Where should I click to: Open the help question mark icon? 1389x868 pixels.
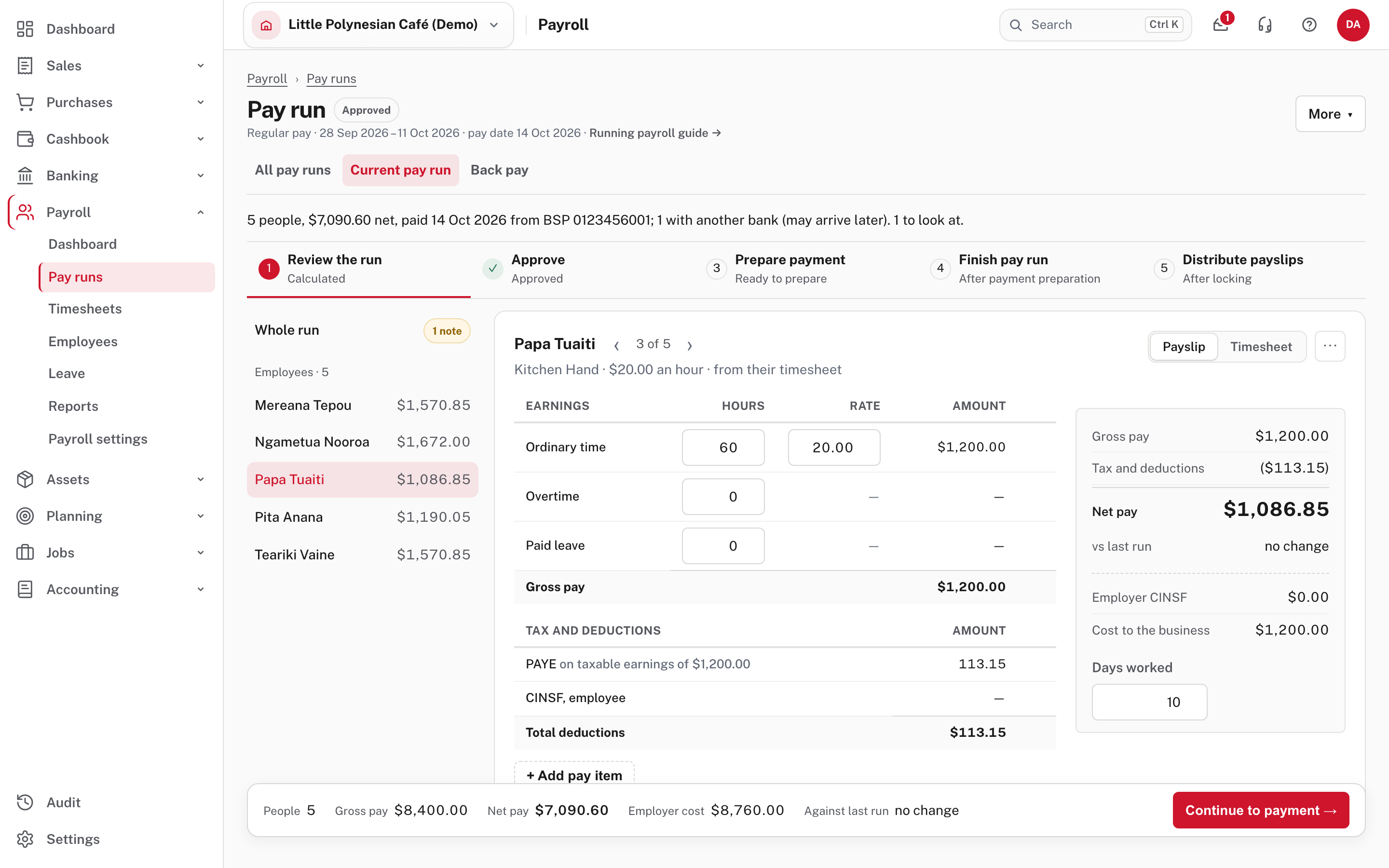coord(1308,25)
